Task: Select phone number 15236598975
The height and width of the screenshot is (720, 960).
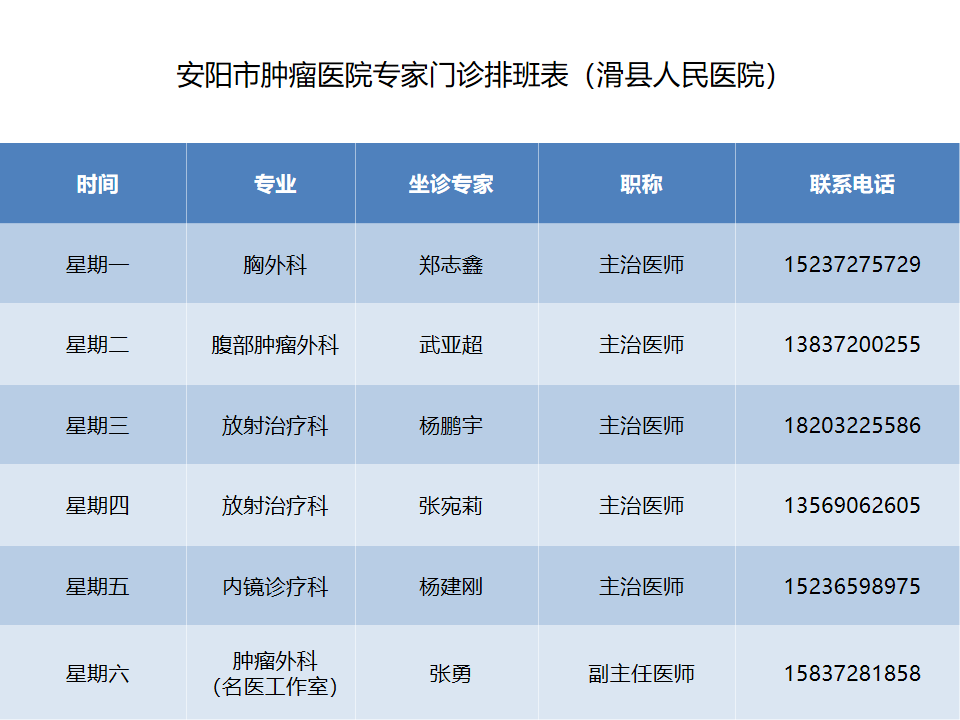Action: pyautogui.click(x=852, y=587)
